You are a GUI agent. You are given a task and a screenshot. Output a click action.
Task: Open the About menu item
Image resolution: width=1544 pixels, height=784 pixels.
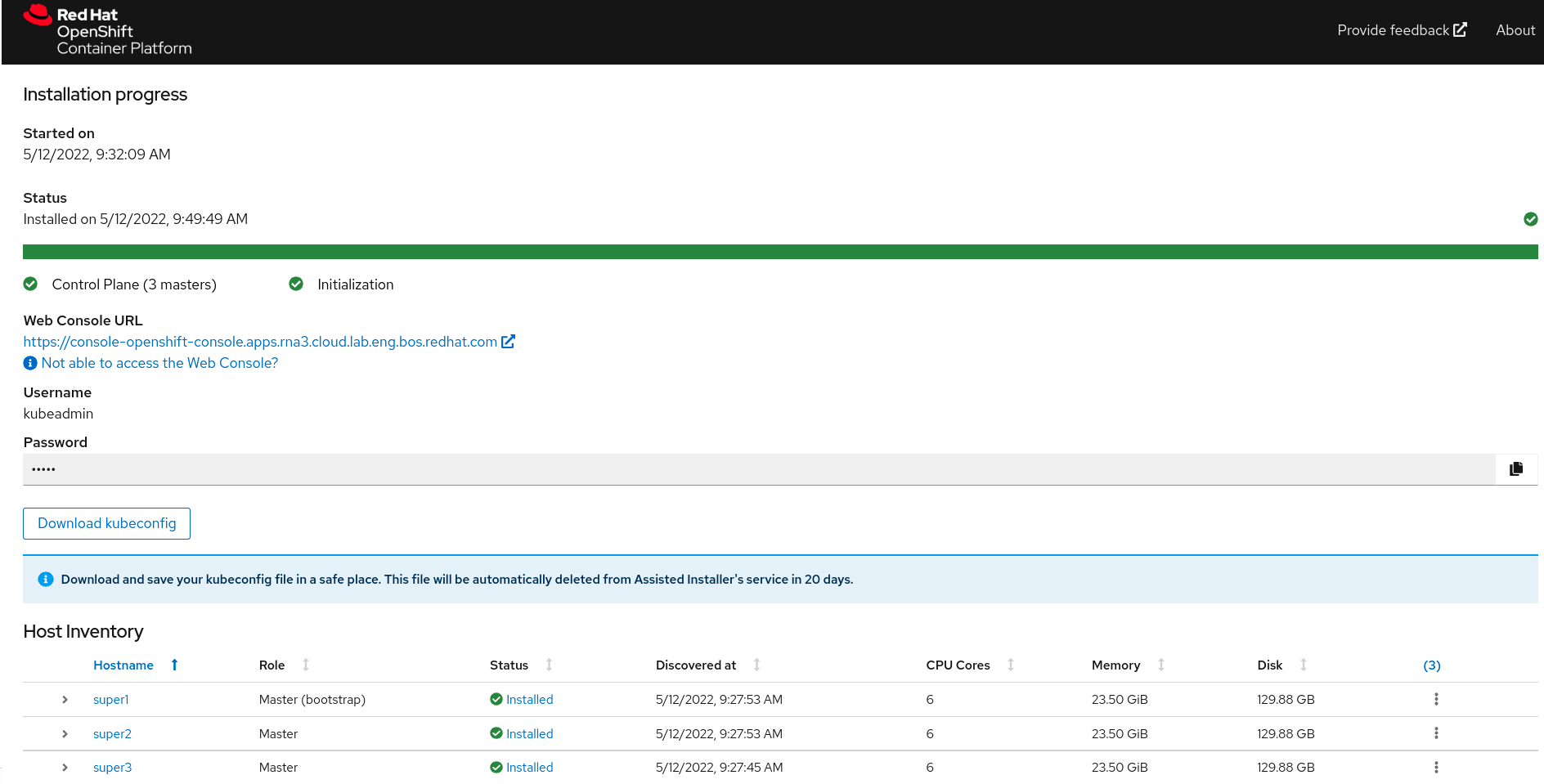click(1515, 30)
